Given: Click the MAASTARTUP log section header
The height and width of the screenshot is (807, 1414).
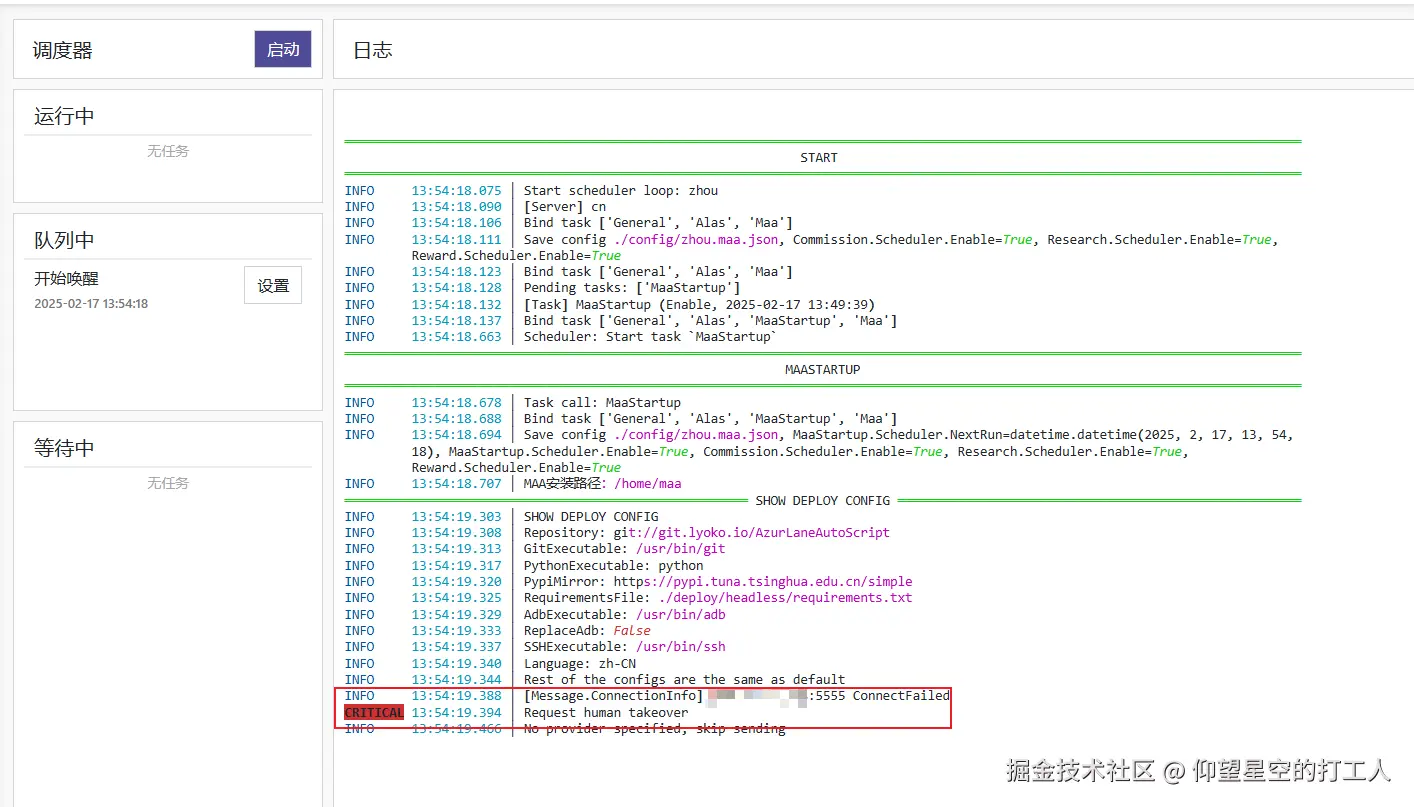Looking at the screenshot, I should (x=822, y=370).
